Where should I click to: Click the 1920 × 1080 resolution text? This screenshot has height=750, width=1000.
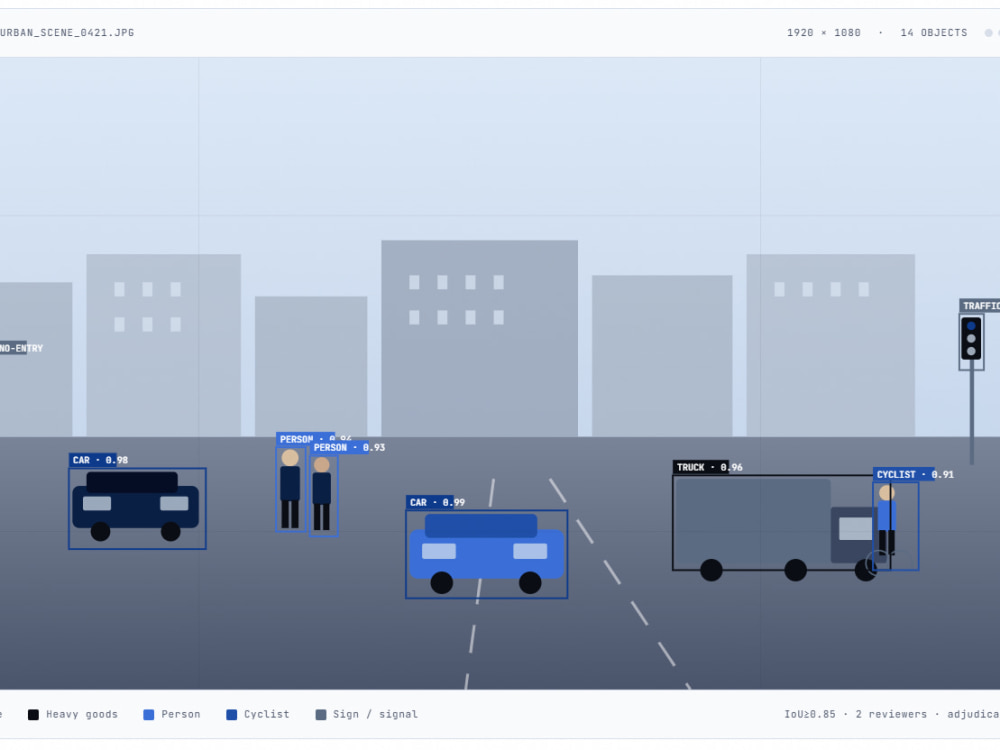(x=823, y=33)
